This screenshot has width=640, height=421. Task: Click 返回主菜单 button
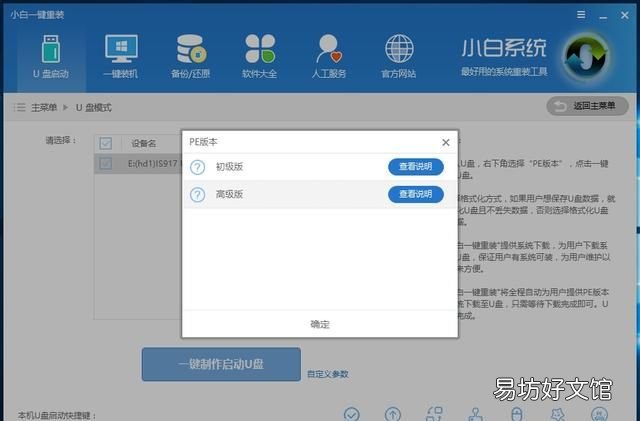pos(587,106)
